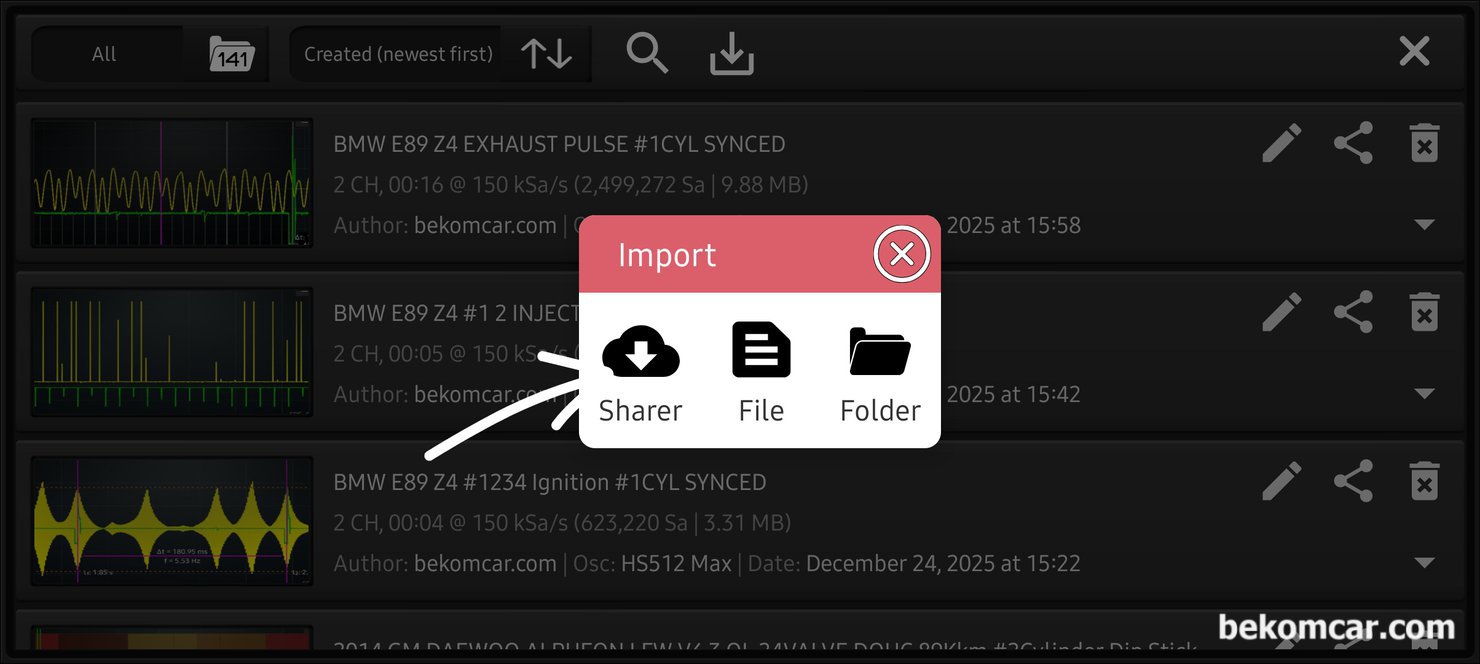Select the All filter tab
The image size is (1480, 664).
[x=104, y=54]
